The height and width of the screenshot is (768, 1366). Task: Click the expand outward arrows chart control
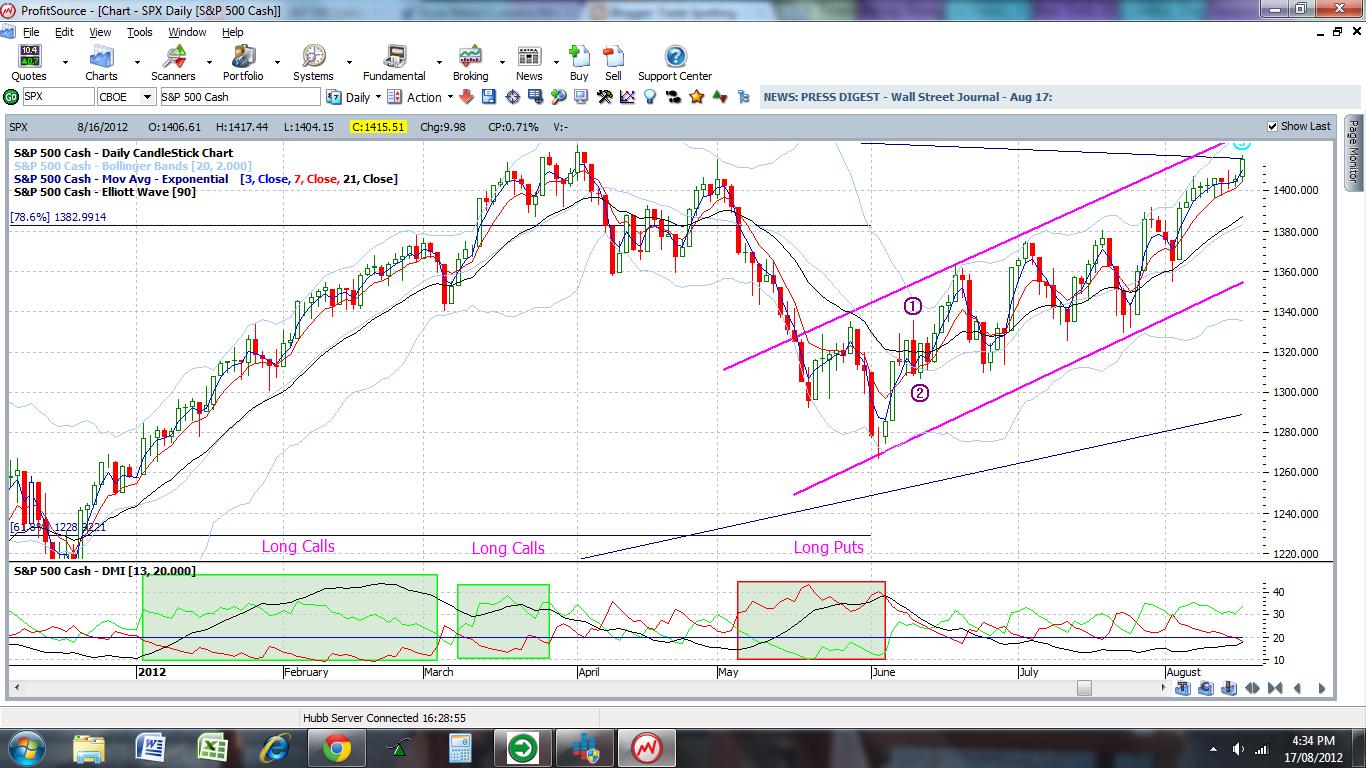(1252, 688)
